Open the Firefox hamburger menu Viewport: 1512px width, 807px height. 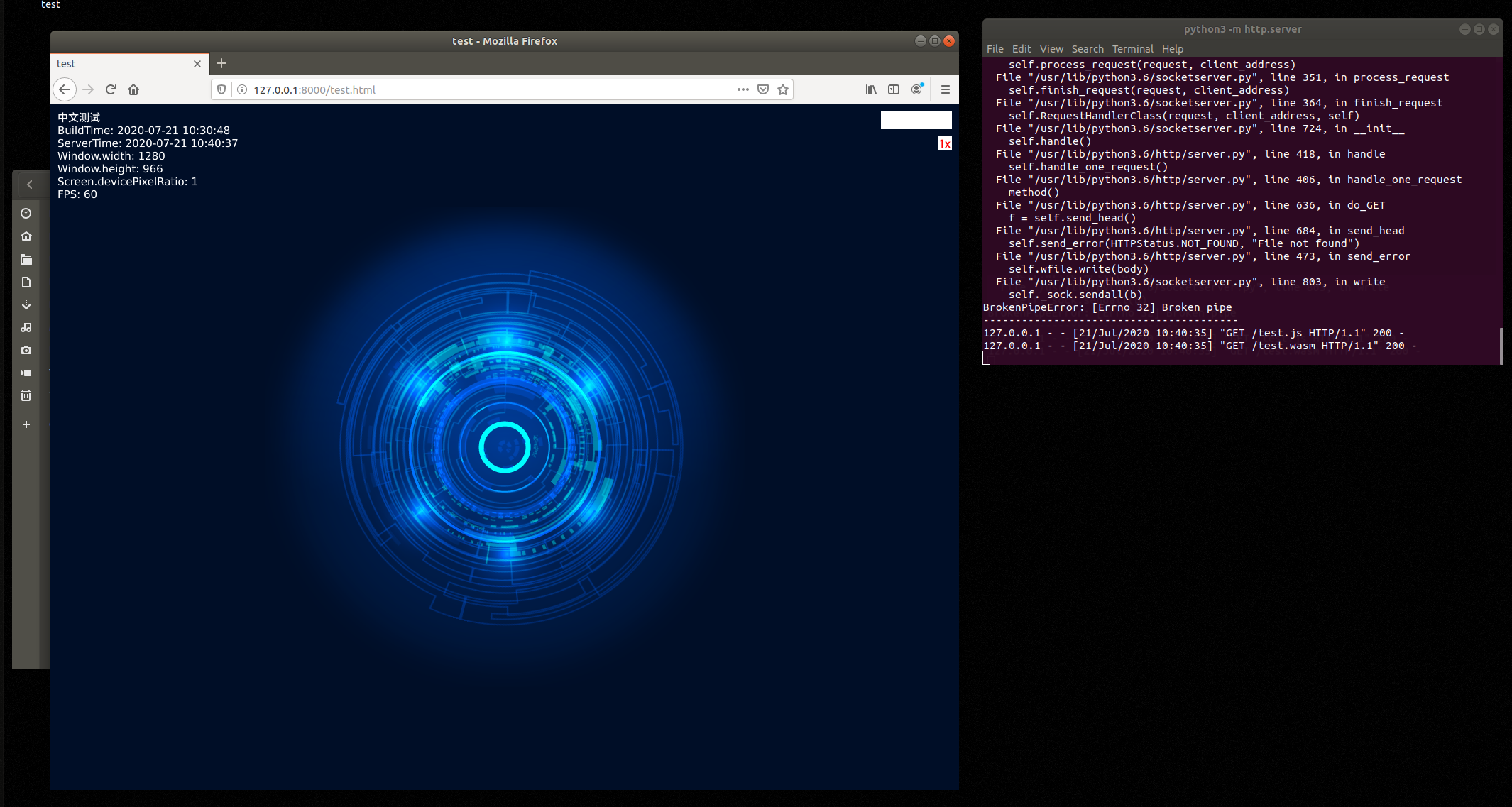tap(945, 90)
